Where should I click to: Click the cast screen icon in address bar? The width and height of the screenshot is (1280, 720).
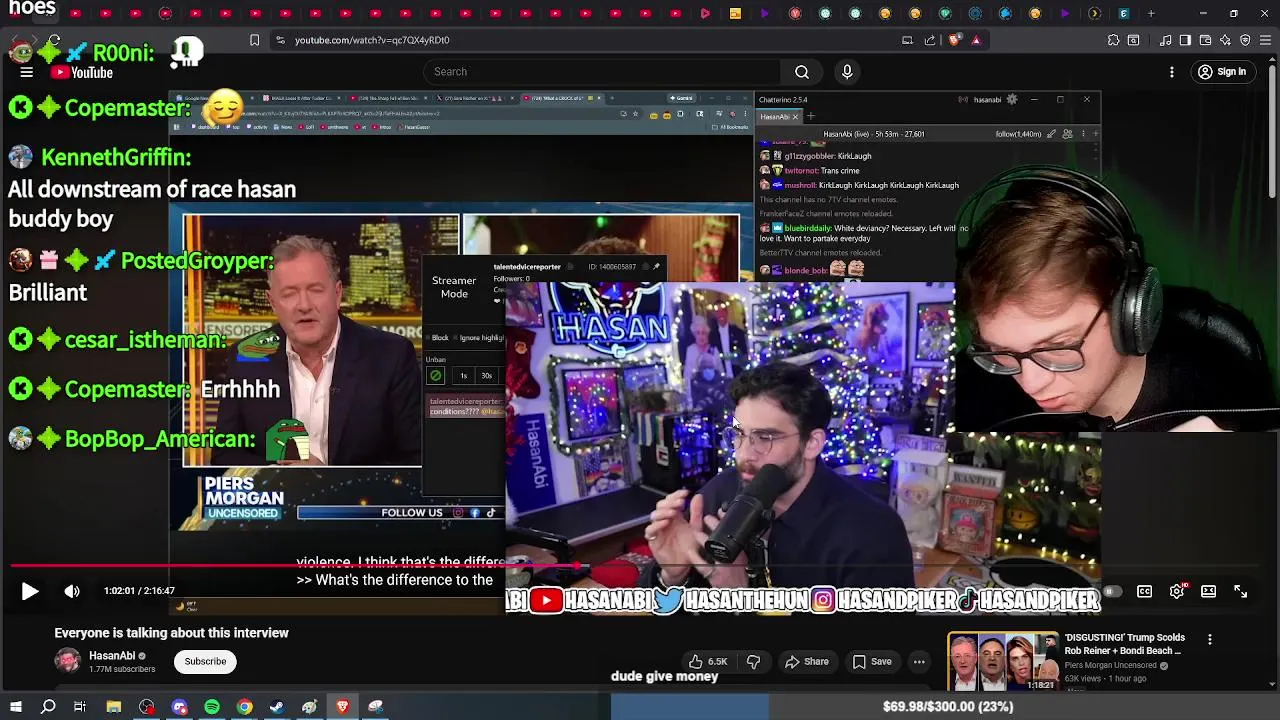907,40
